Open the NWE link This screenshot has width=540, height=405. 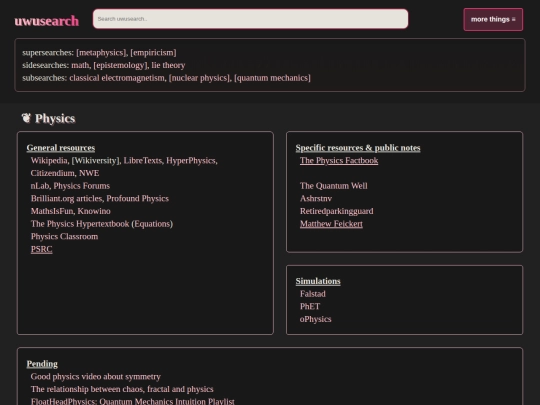[89, 173]
